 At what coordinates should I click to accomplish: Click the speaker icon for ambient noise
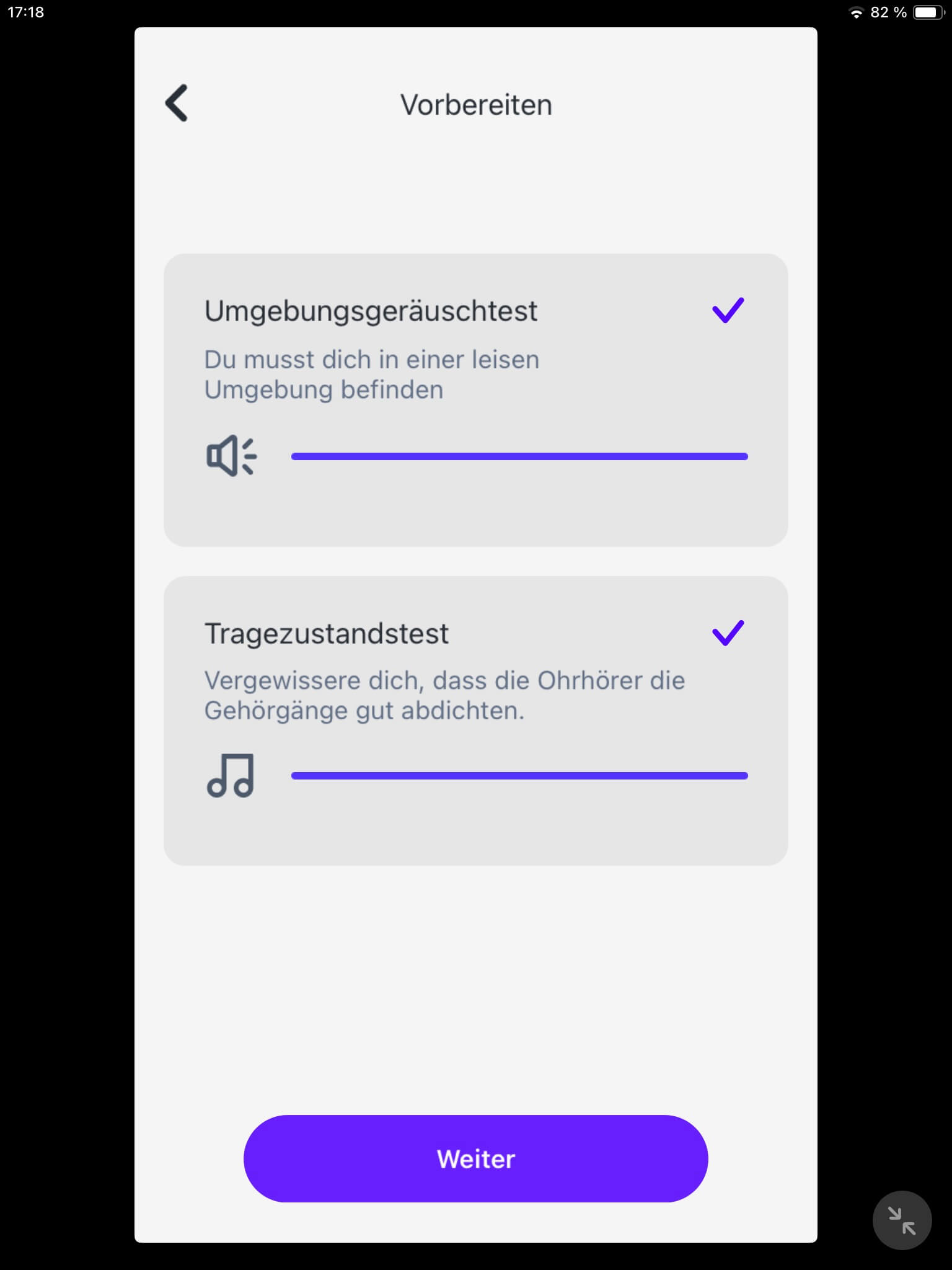[x=231, y=456]
